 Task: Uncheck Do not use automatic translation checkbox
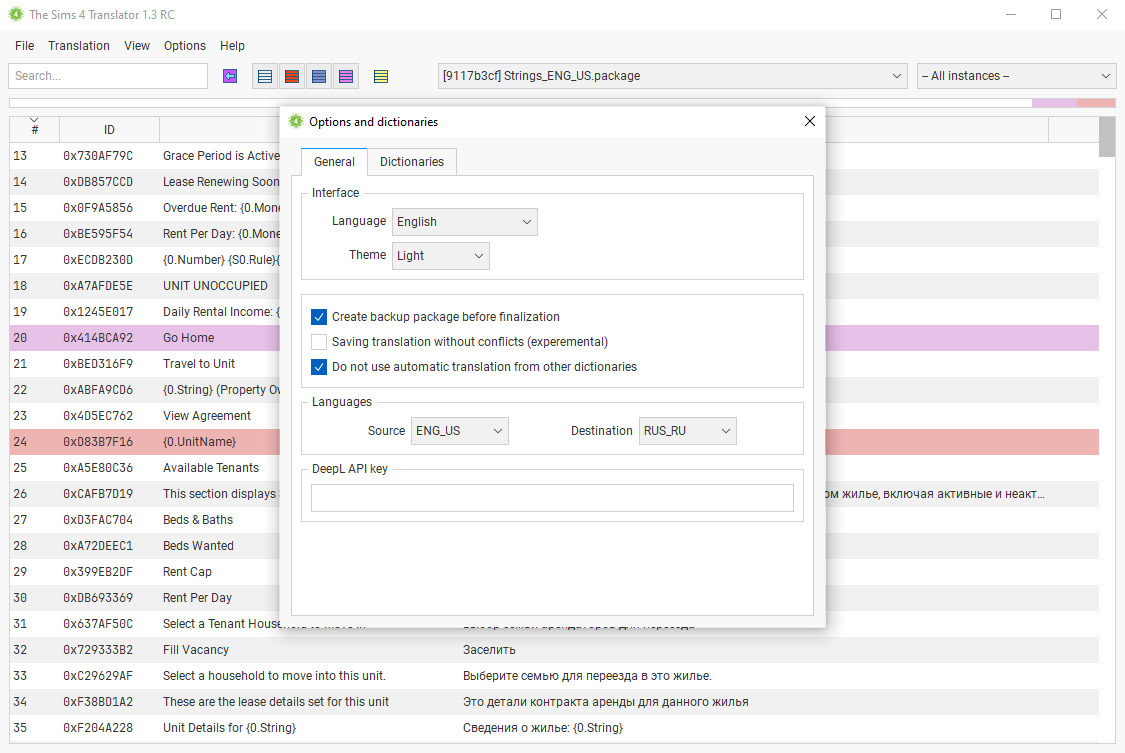[319, 366]
